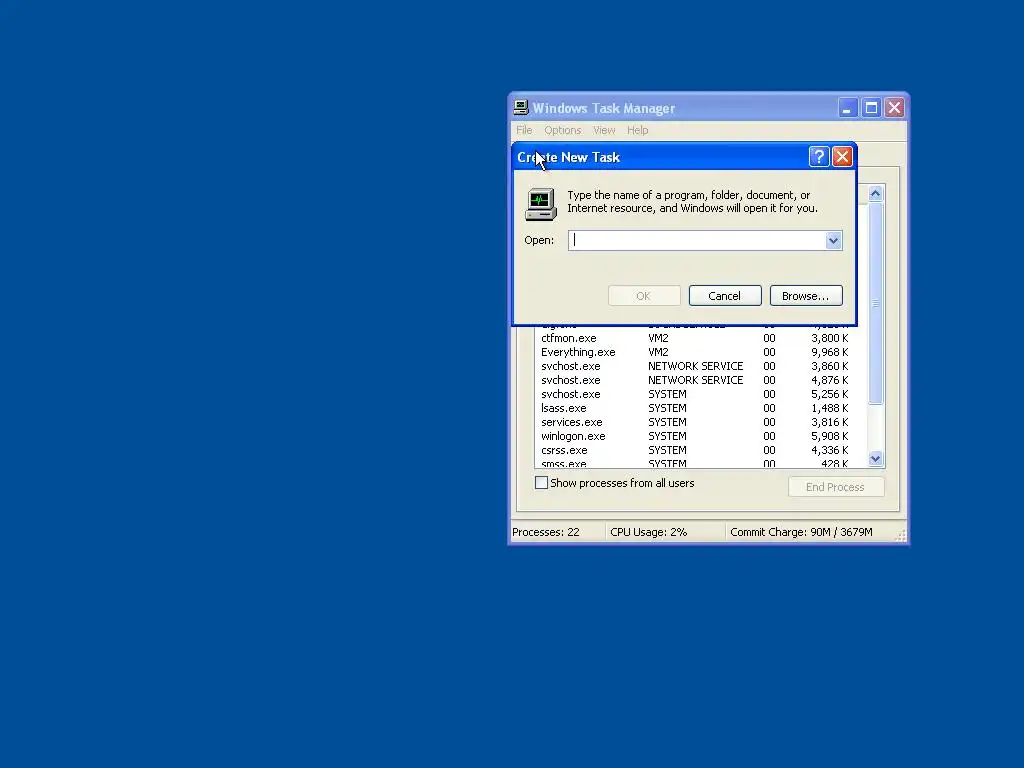Open the View menu

click(x=604, y=130)
